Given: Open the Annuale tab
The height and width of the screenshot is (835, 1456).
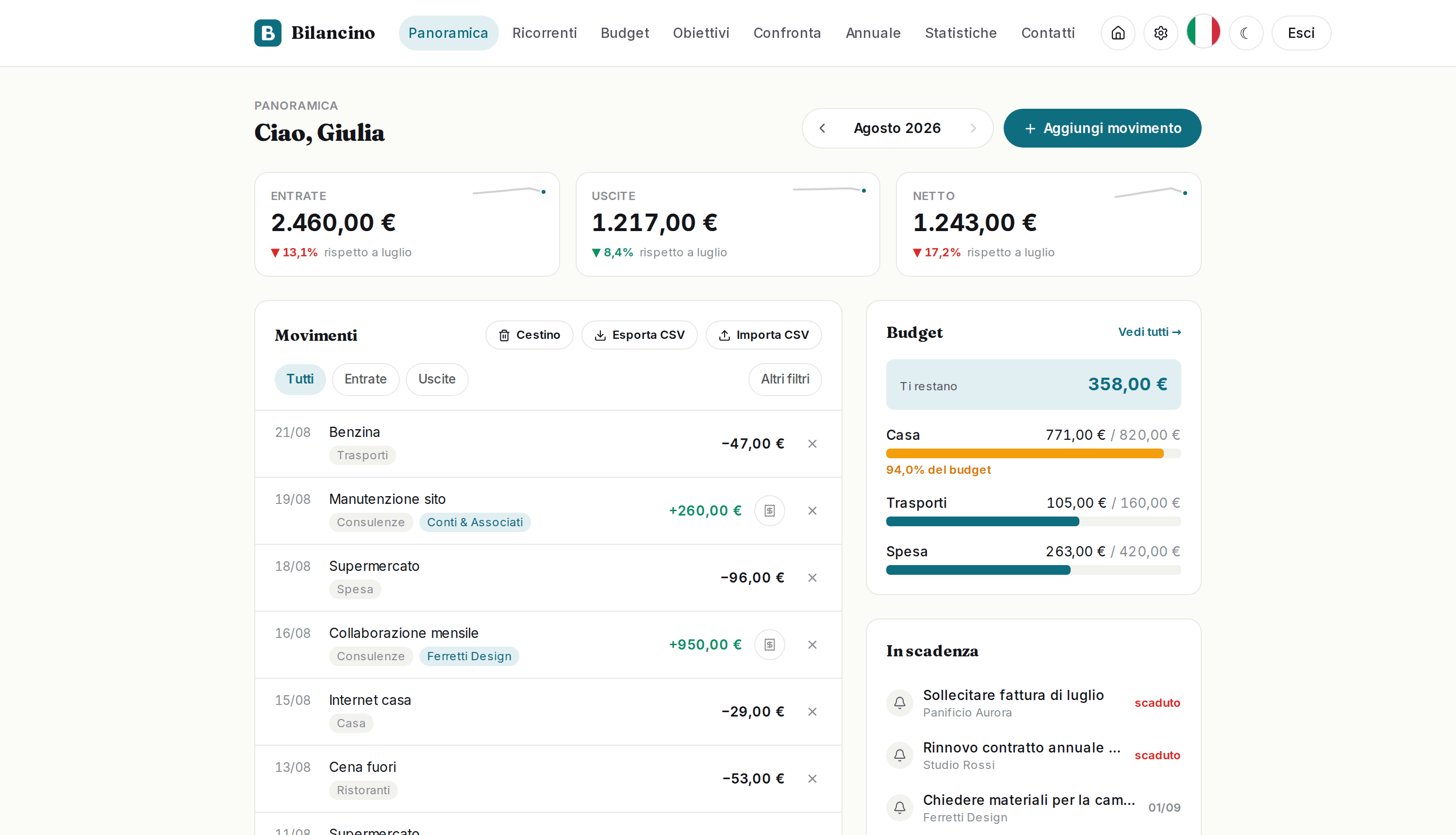Looking at the screenshot, I should pyautogui.click(x=873, y=33).
